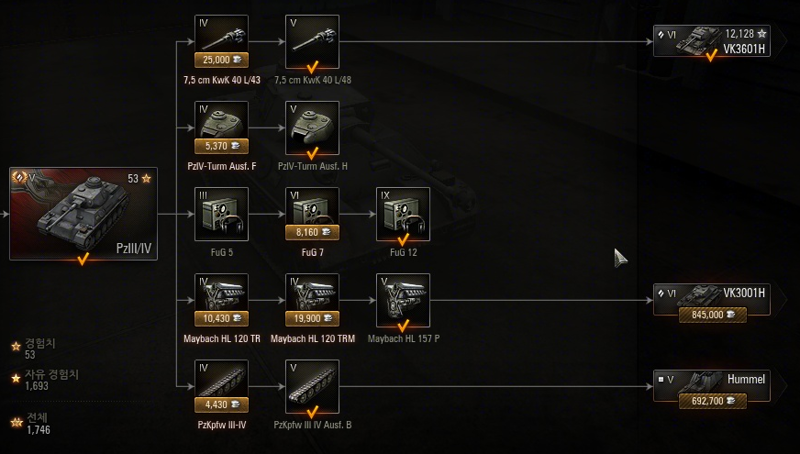
Task: Select the Maybach HL 120 TRM engine
Action: [x=312, y=300]
